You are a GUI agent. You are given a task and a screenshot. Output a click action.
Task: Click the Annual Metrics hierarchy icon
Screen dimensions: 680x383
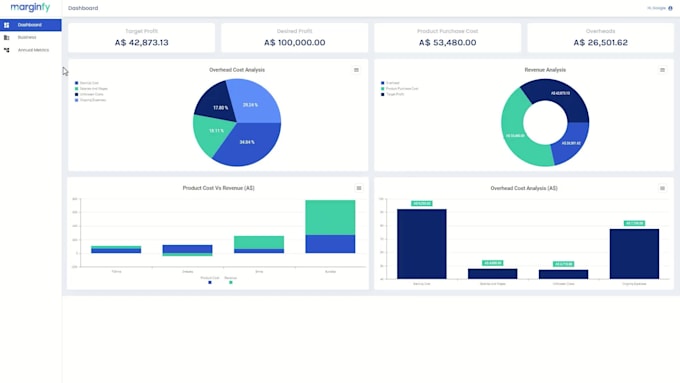[7, 50]
